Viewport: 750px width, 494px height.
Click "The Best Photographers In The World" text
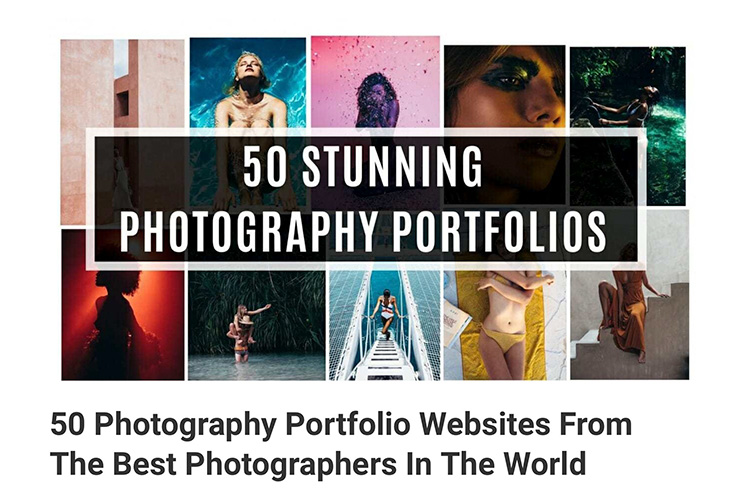[x=318, y=463]
